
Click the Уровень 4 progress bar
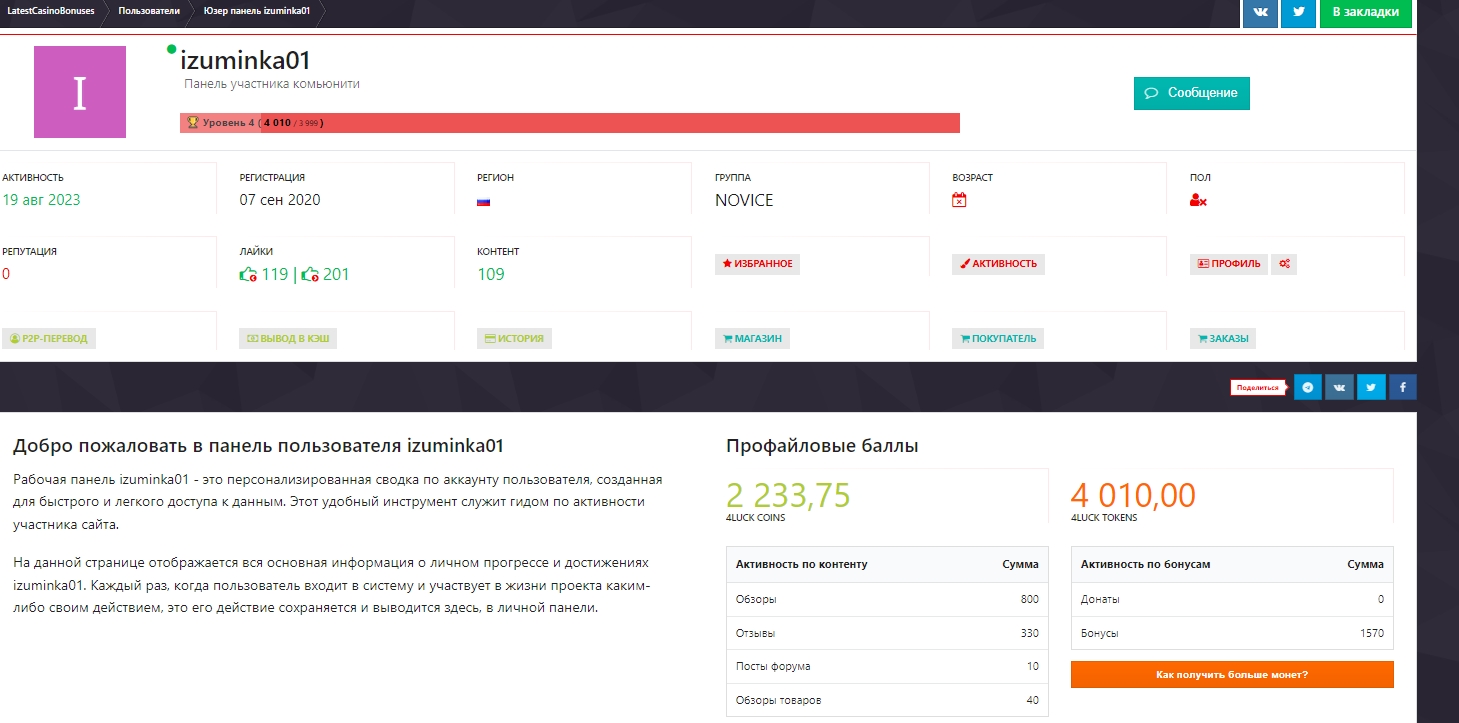tap(570, 123)
